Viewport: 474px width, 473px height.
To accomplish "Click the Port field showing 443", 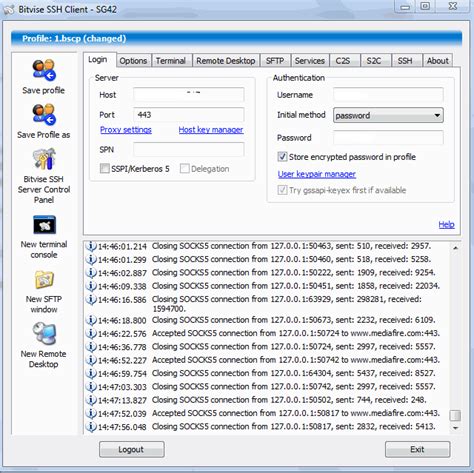I will [x=189, y=115].
